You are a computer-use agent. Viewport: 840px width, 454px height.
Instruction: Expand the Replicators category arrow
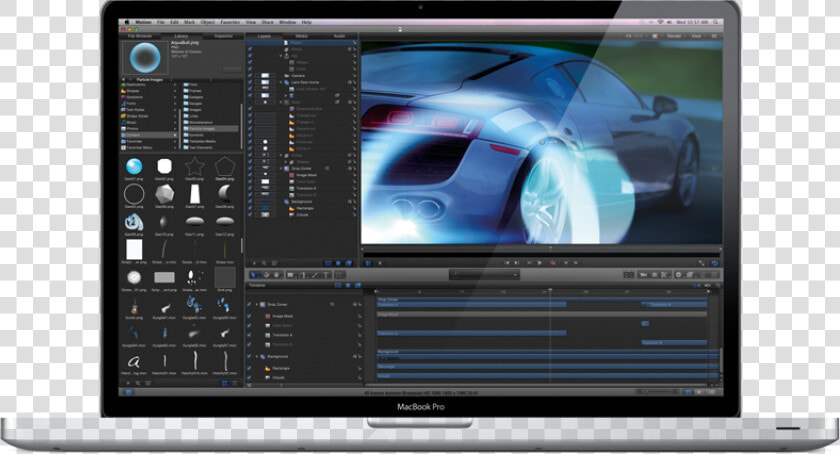175,85
